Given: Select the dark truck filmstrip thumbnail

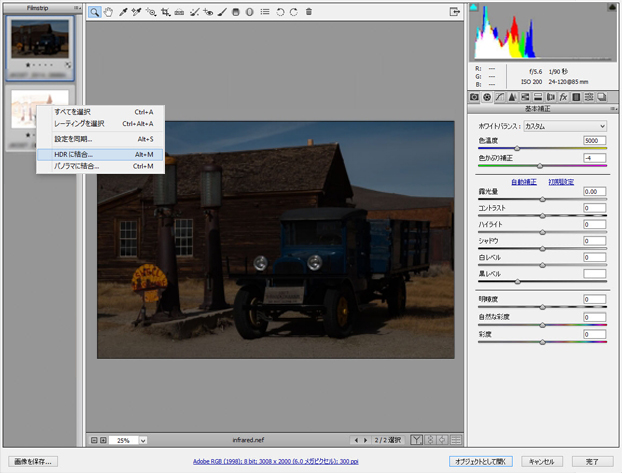Looking at the screenshot, I should pyautogui.click(x=40, y=38).
